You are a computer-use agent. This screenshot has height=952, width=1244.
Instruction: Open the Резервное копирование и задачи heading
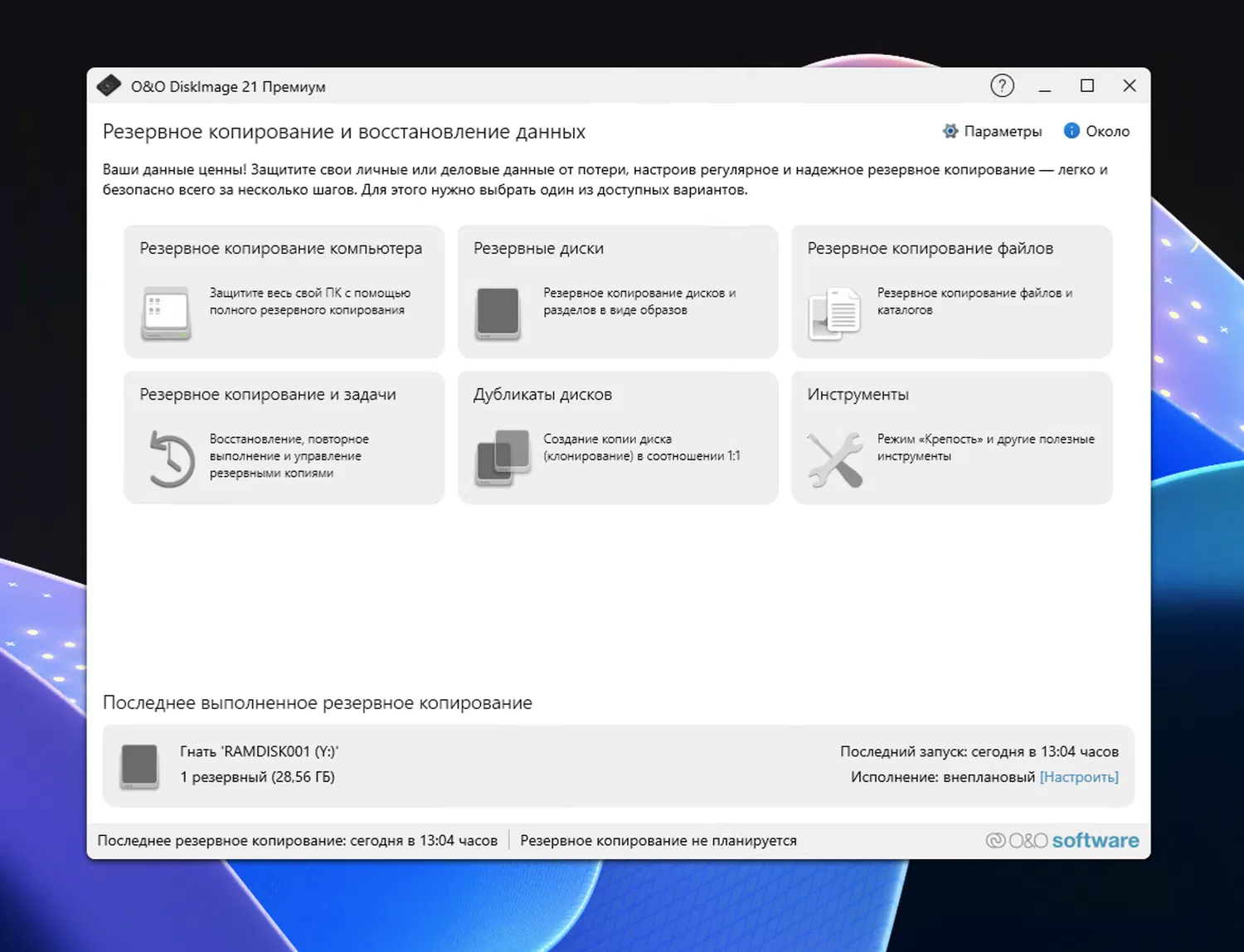click(267, 394)
